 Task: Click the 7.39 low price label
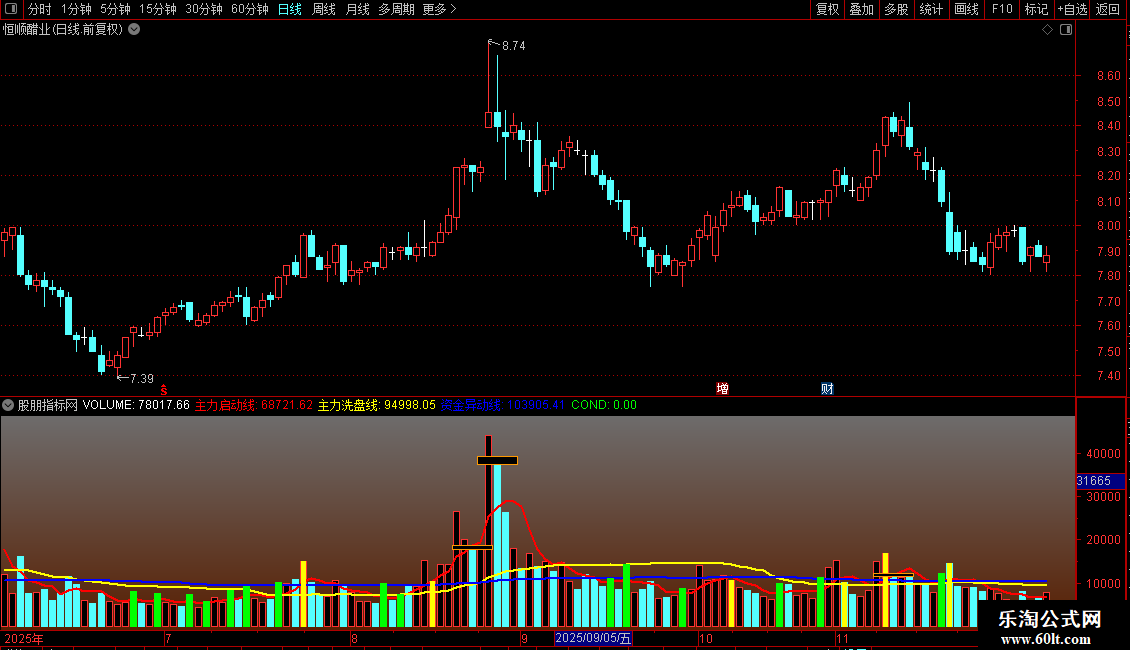click(x=142, y=378)
